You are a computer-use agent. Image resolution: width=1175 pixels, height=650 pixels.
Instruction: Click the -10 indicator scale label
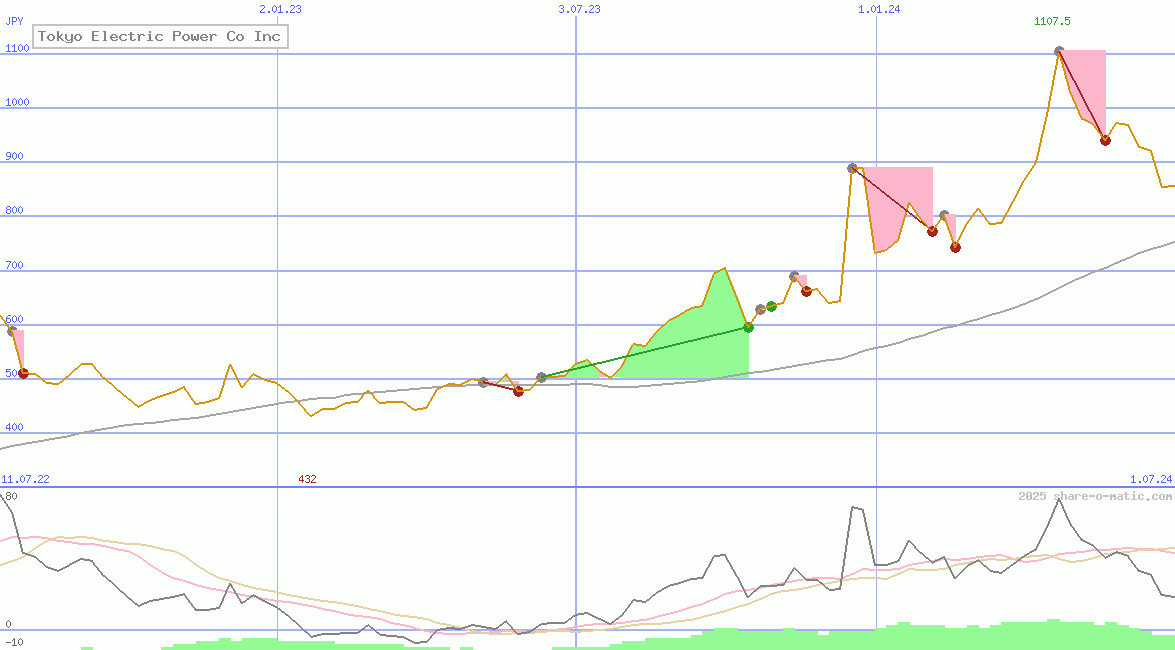click(14, 643)
